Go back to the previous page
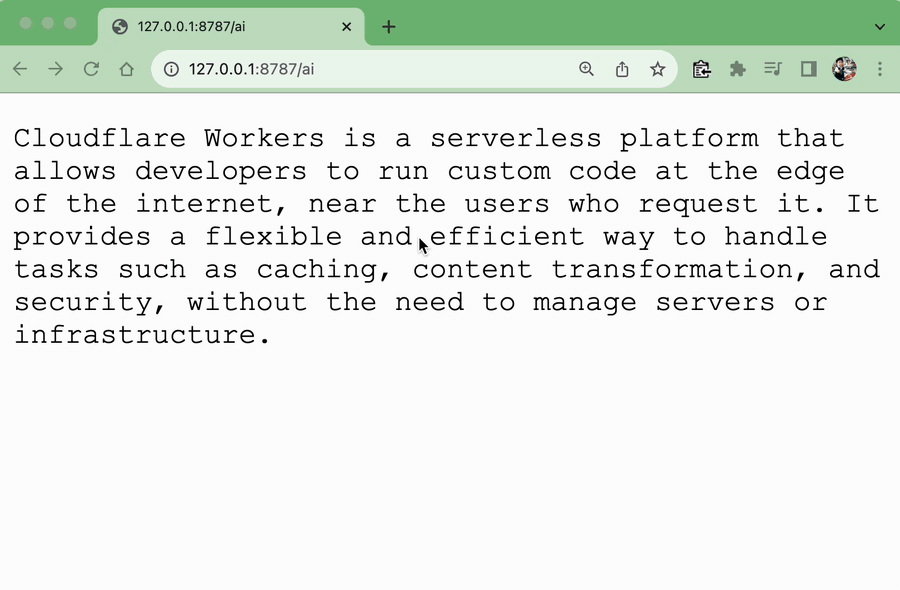The image size is (900, 590). click(20, 69)
